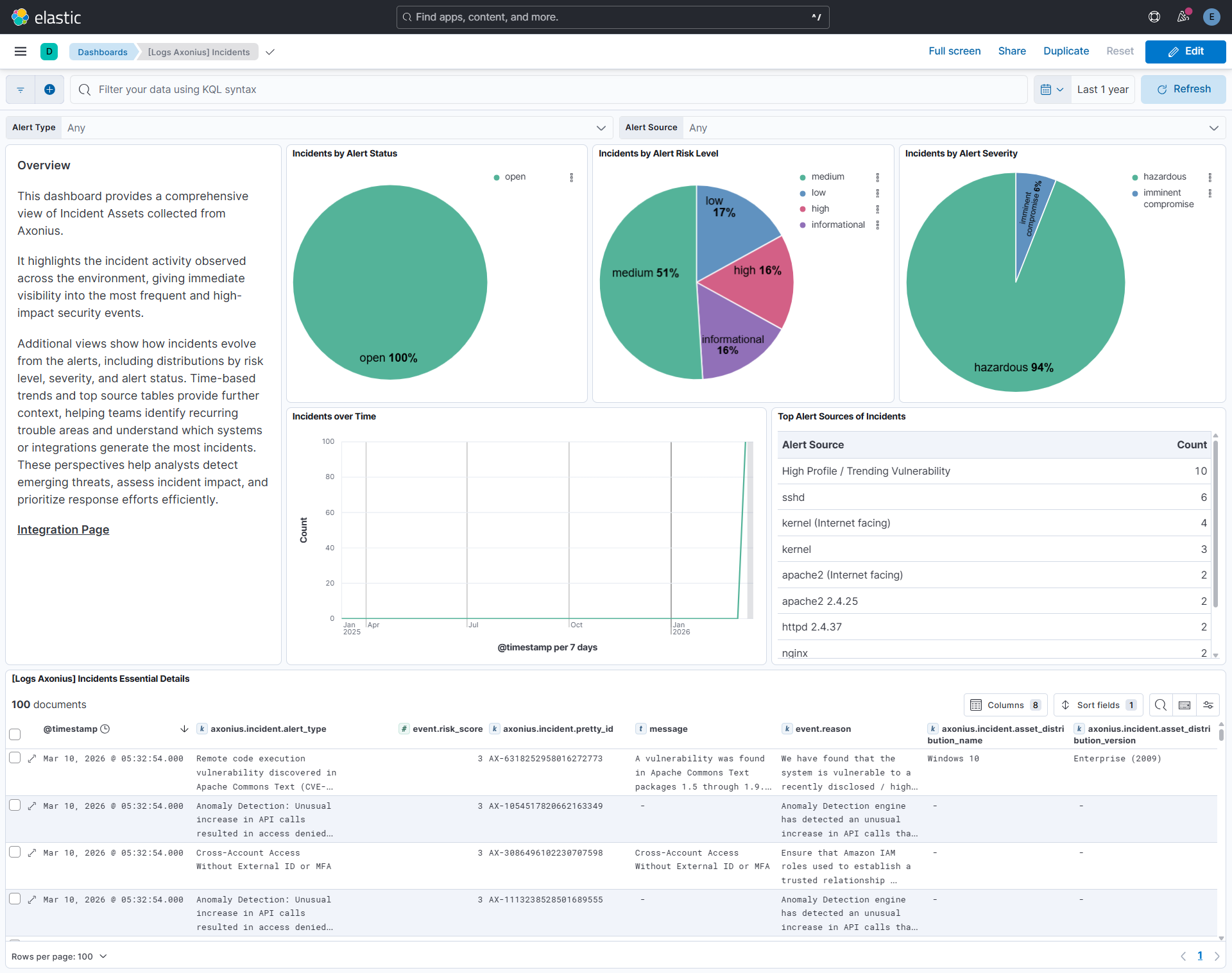Click options dots beside low legend

click(x=877, y=193)
